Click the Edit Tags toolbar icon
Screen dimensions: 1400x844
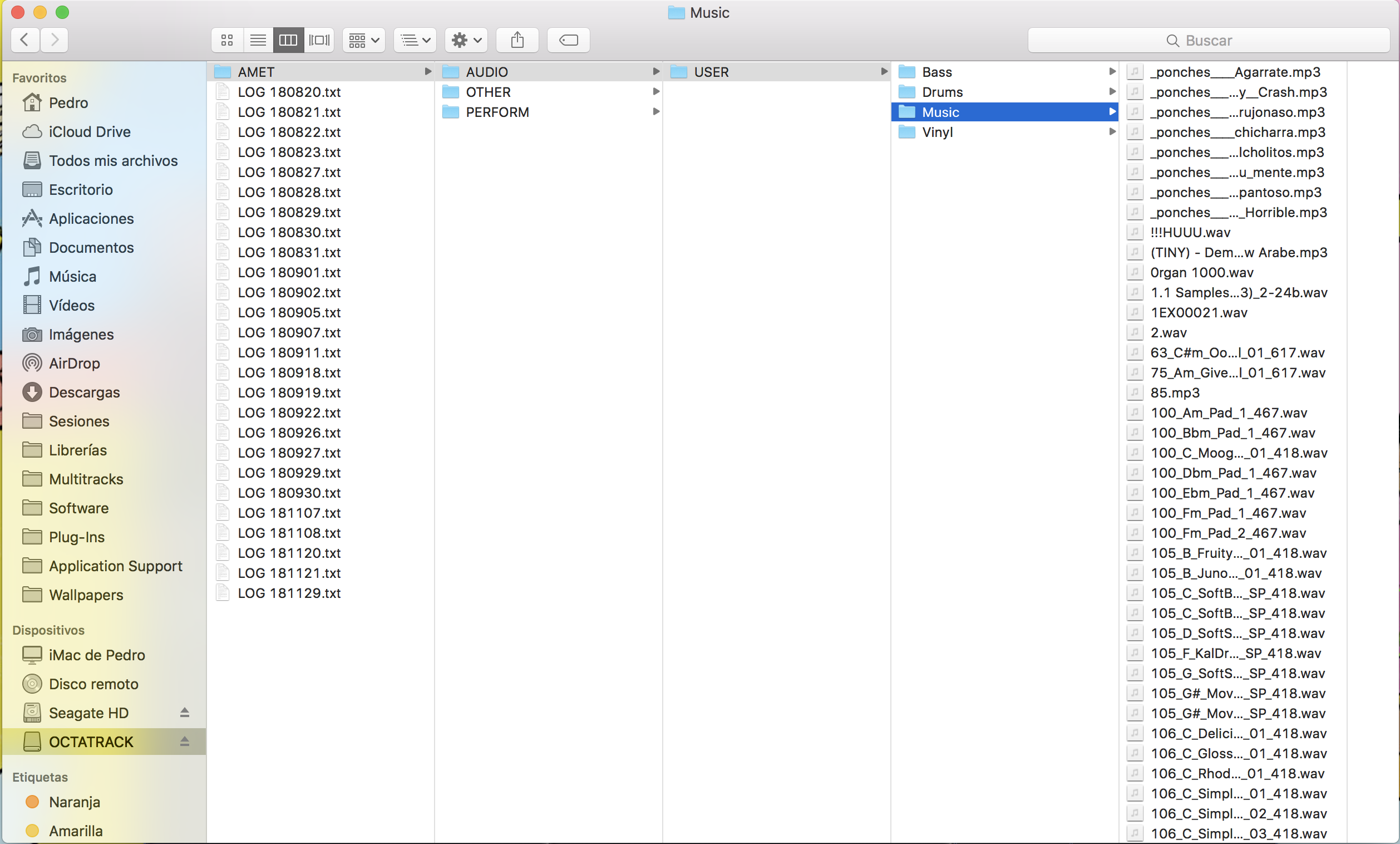[x=568, y=40]
